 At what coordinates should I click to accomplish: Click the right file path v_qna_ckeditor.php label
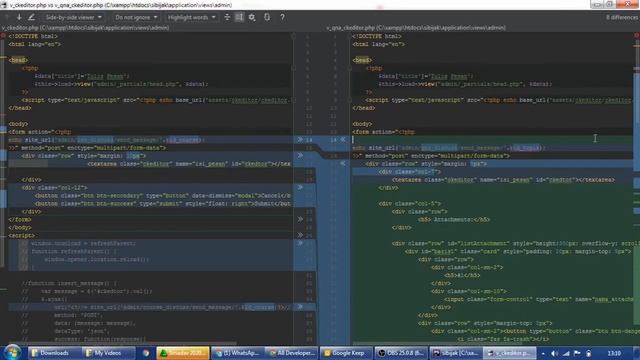416,28
